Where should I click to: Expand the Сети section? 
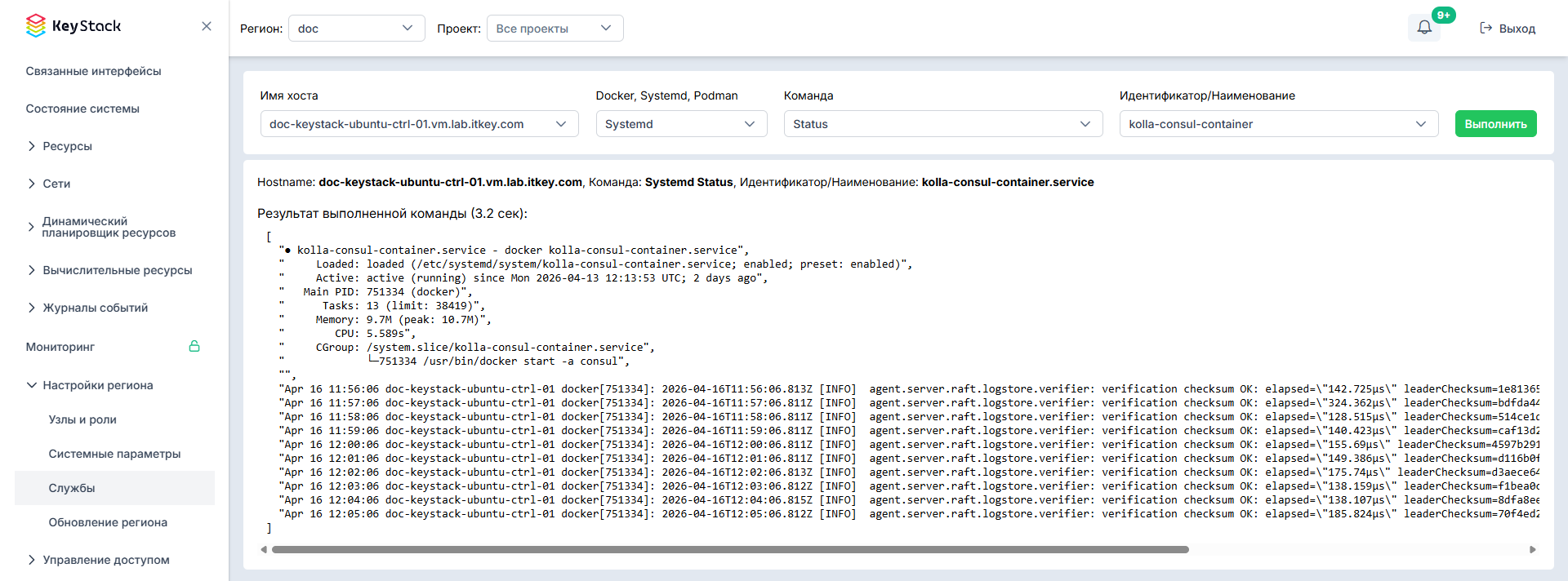point(49,184)
